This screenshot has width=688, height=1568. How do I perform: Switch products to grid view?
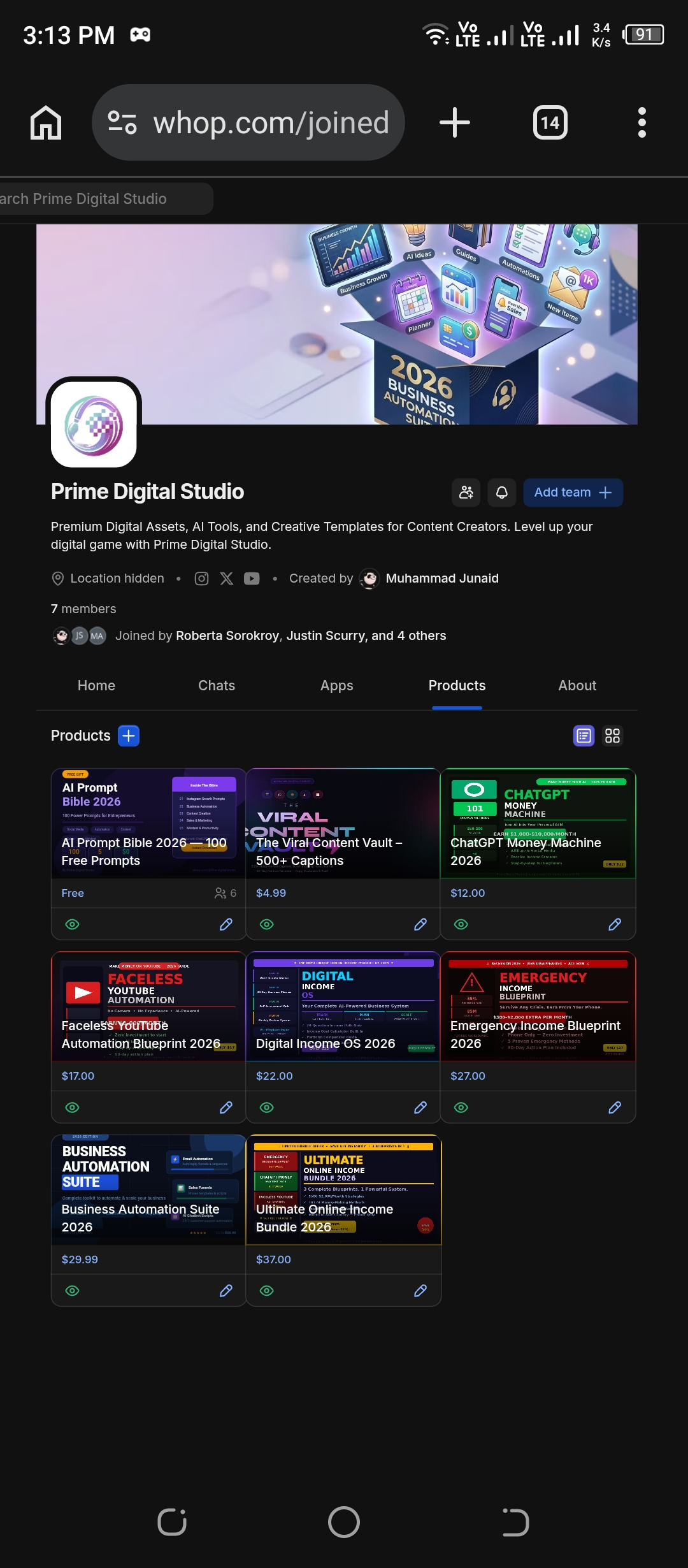click(613, 736)
